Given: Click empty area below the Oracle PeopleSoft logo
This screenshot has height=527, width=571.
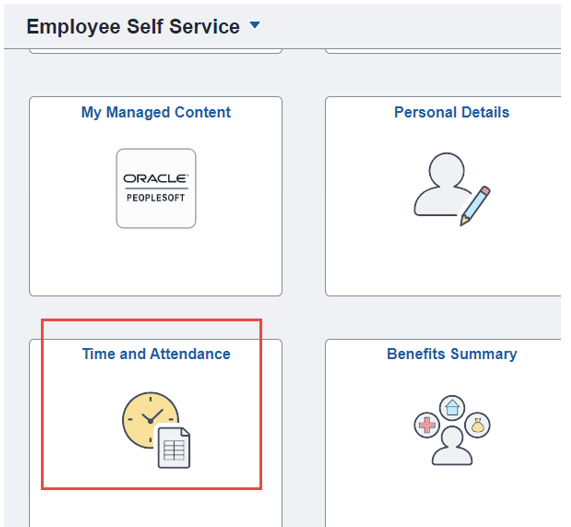Looking at the screenshot, I should tap(156, 262).
